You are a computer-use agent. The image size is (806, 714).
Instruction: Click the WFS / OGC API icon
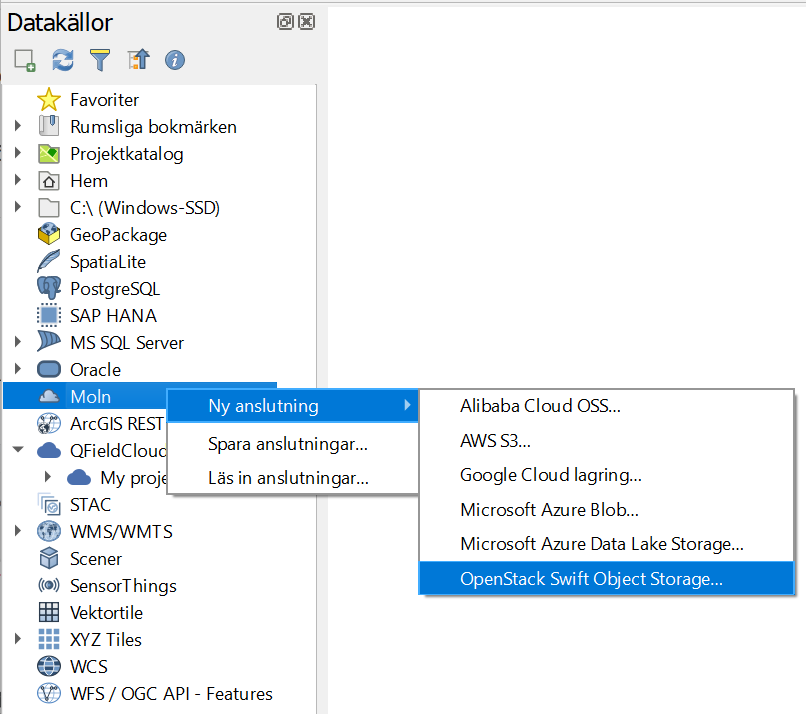[x=49, y=693]
